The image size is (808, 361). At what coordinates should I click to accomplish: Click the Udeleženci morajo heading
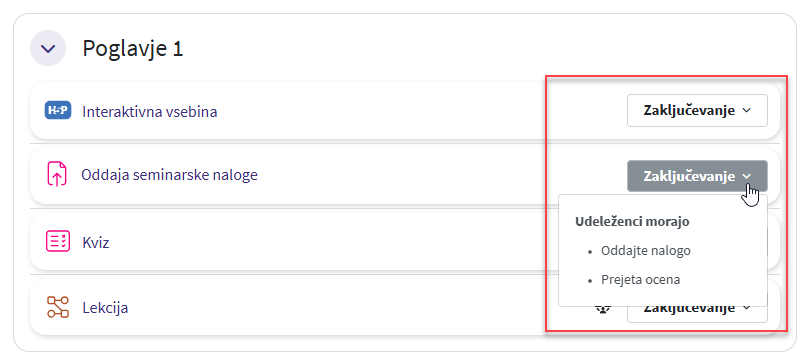click(632, 222)
